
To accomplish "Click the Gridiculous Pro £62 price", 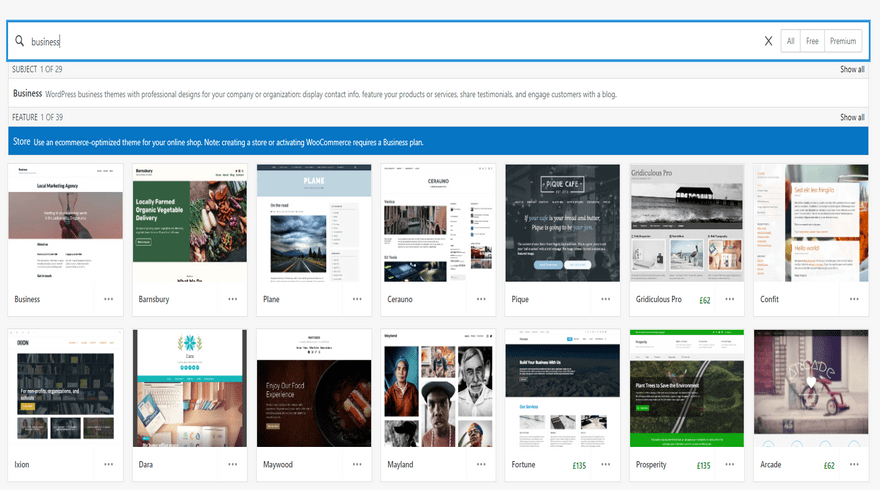I will (705, 300).
